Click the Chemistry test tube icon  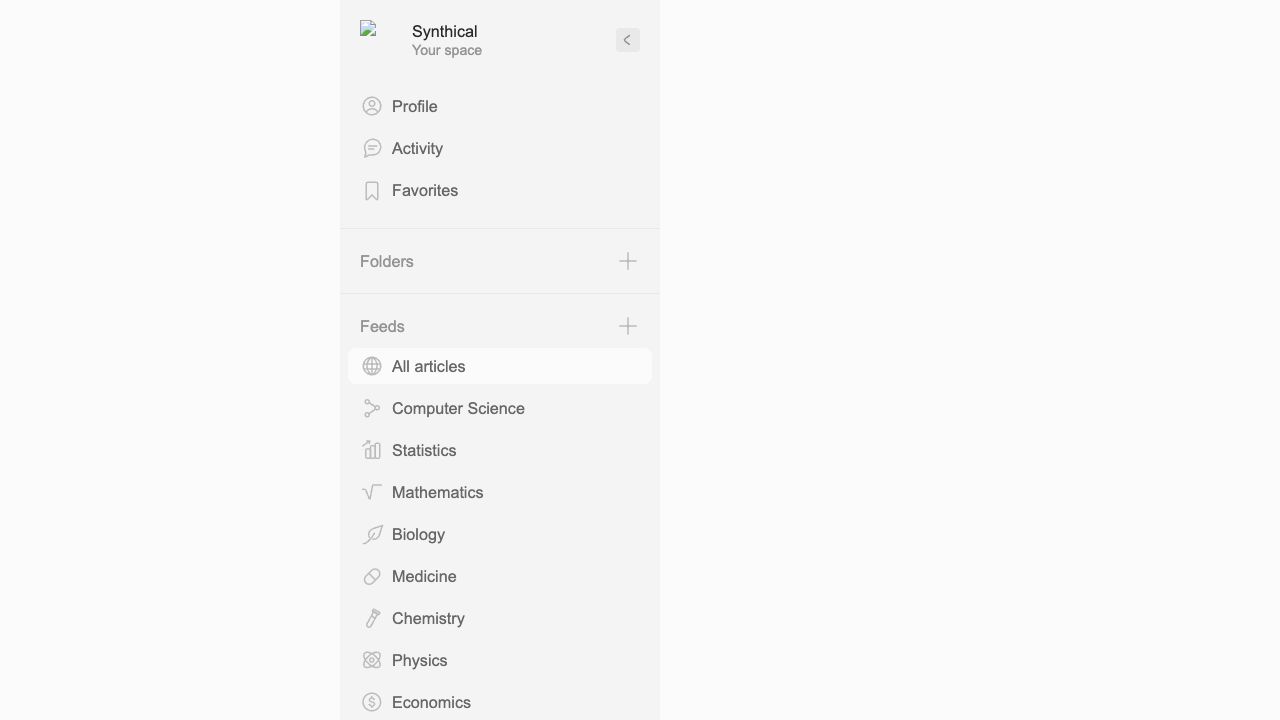(x=372, y=619)
